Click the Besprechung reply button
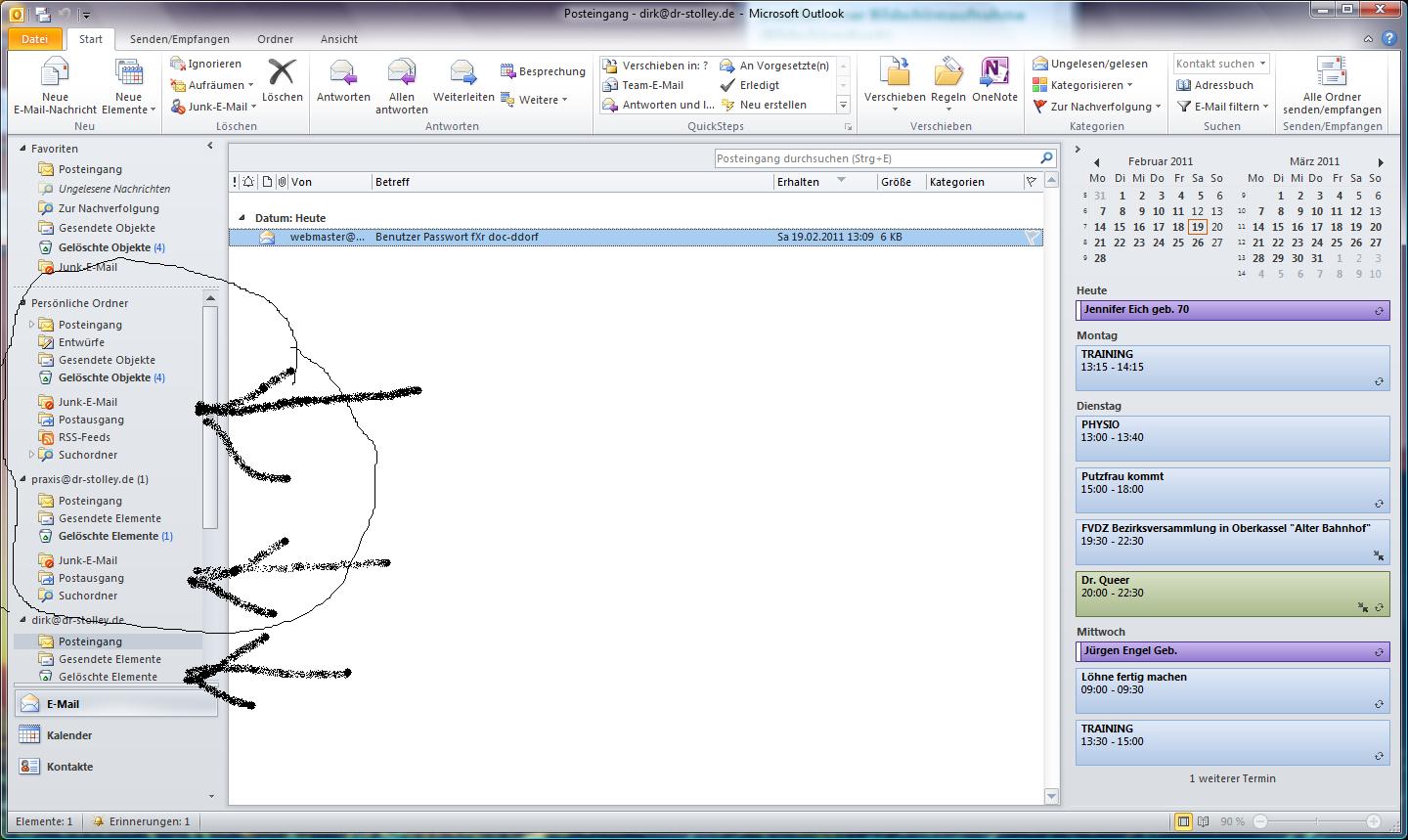Image resolution: width=1408 pixels, height=840 pixels. (x=543, y=71)
